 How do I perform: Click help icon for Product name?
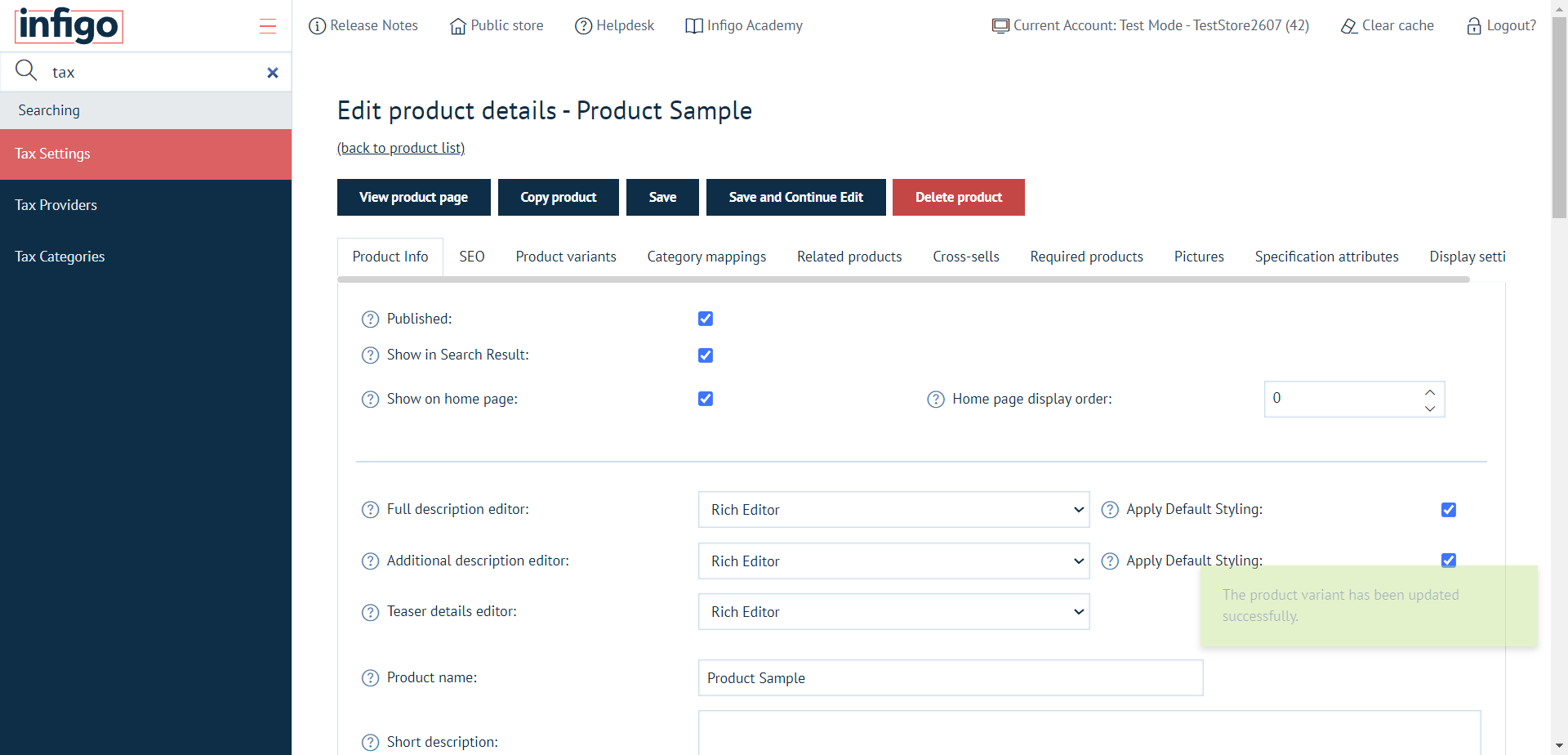tap(370, 678)
